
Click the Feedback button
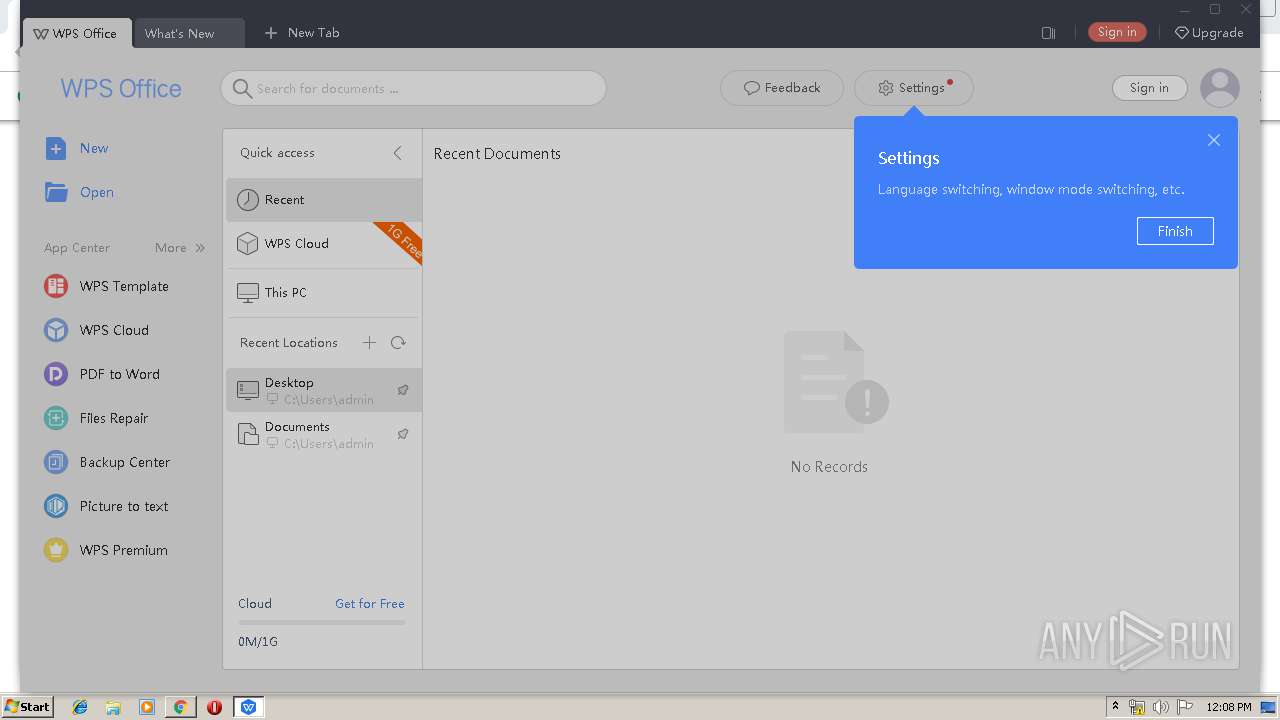tap(782, 88)
